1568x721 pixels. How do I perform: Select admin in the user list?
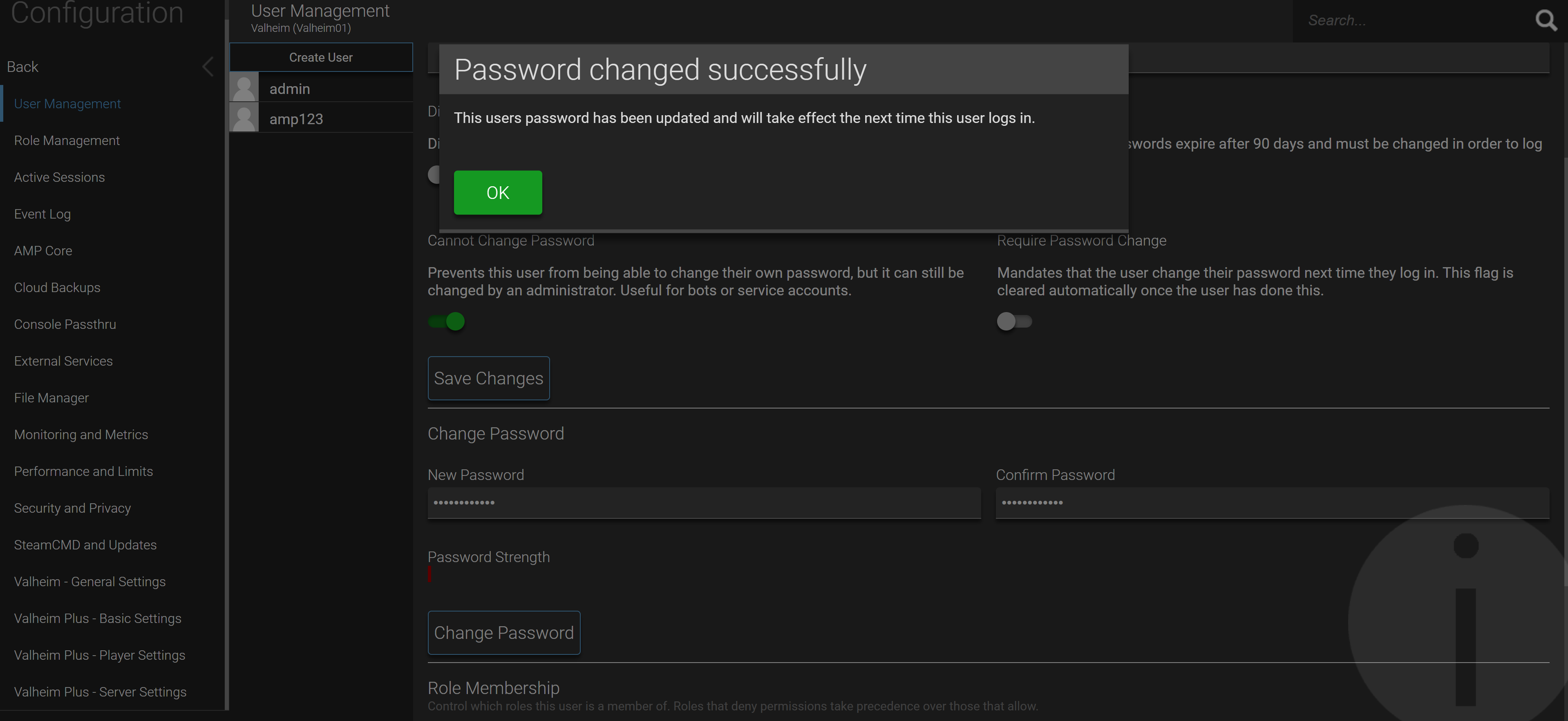pos(321,87)
